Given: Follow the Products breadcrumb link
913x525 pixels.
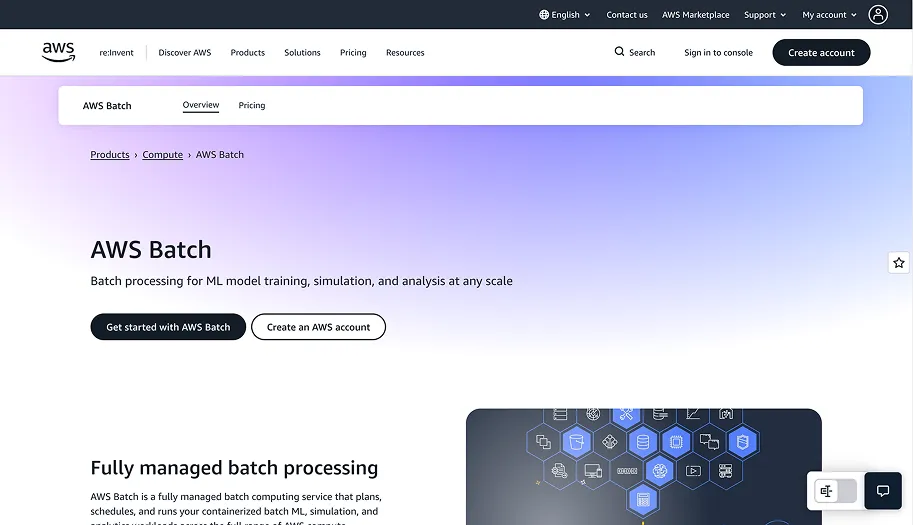Looking at the screenshot, I should 109,155.
